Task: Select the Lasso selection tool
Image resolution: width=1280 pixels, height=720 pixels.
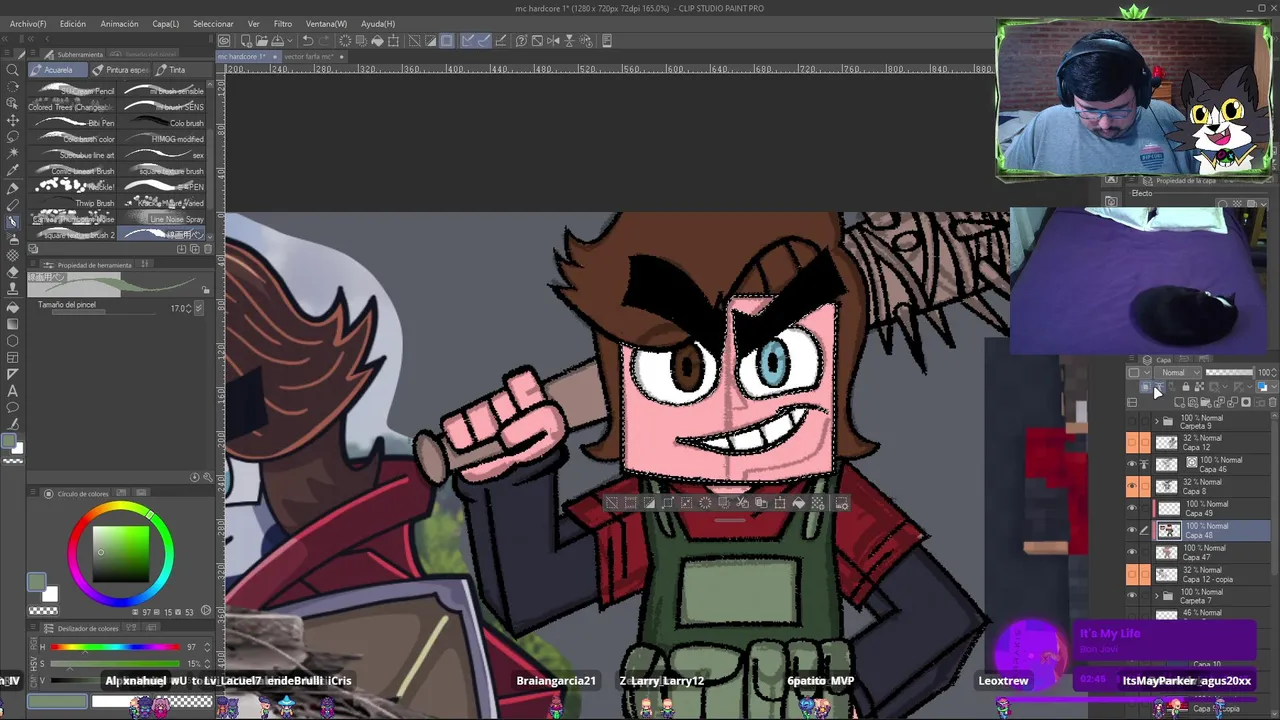Action: coord(13,136)
